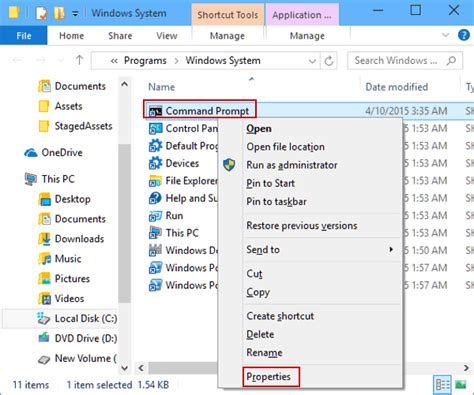
Task: Click the Pictures folder icon in sidebar
Action: coord(44,279)
